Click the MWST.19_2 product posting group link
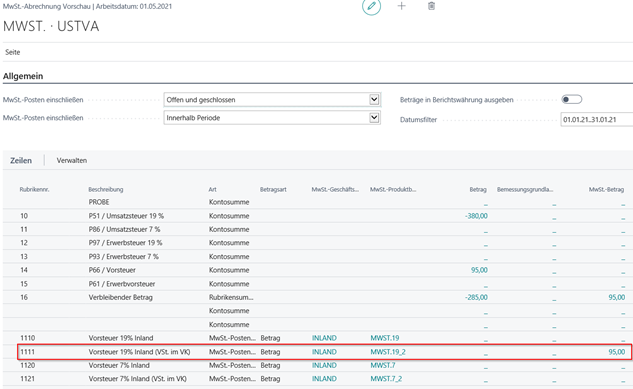The height and width of the screenshot is (389, 633). tap(388, 352)
